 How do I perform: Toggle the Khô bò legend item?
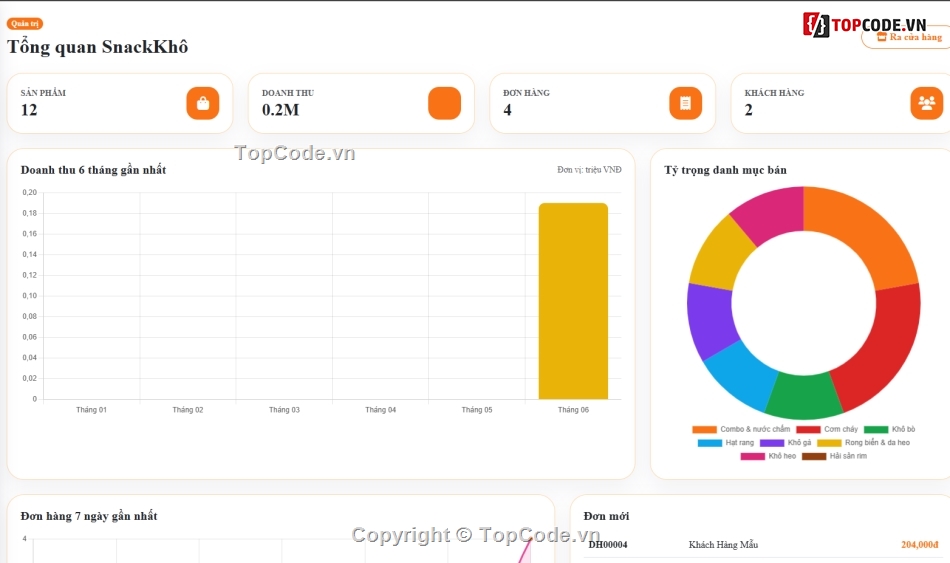[x=889, y=429]
